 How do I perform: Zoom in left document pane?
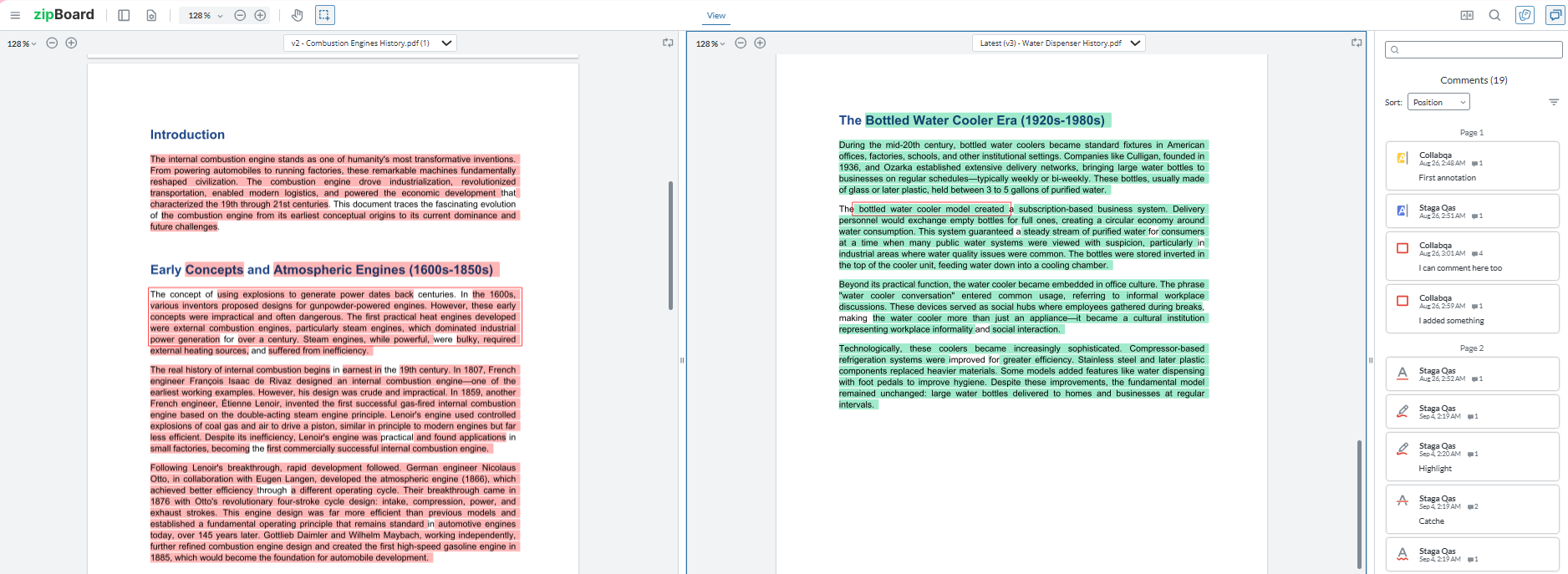click(71, 43)
